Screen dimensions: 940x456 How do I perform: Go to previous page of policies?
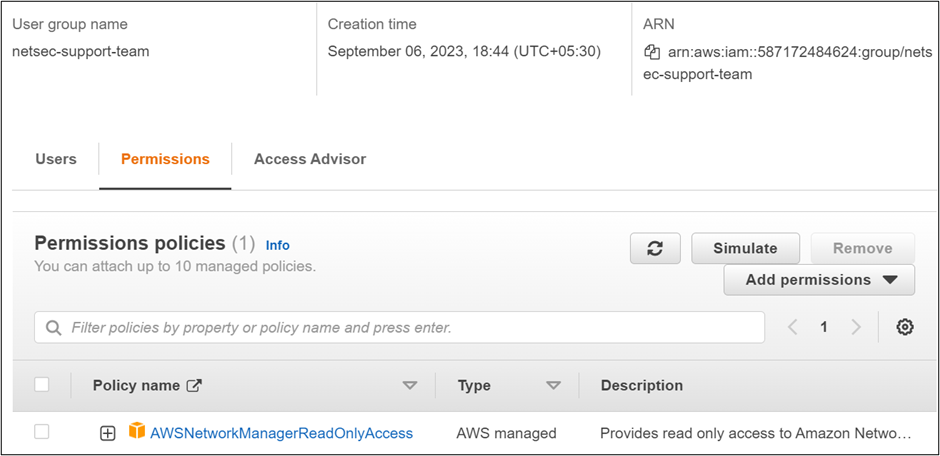click(x=793, y=327)
